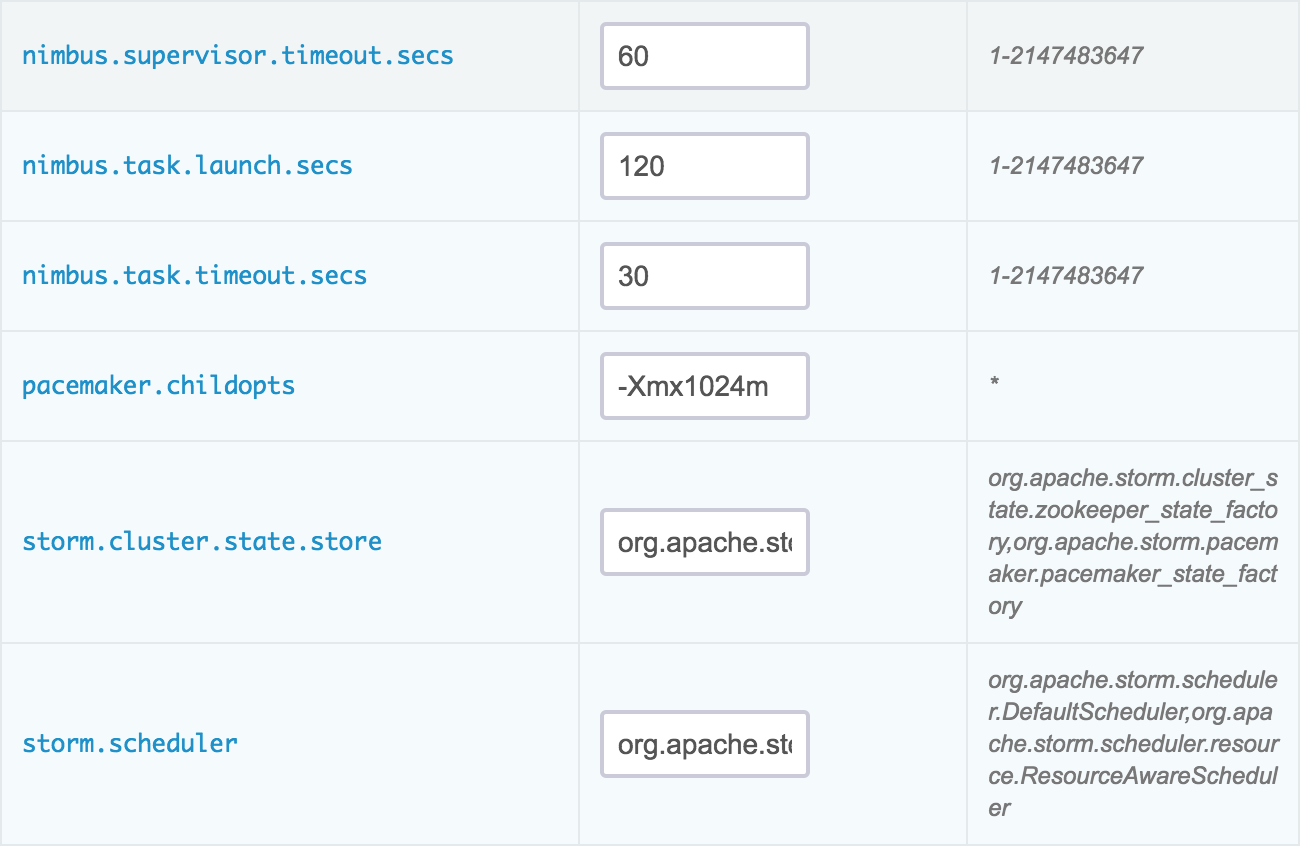Screen dimensions: 1300x846
Task: Click the nimbus.task.timeout.secs value input
Action: [x=704, y=276]
